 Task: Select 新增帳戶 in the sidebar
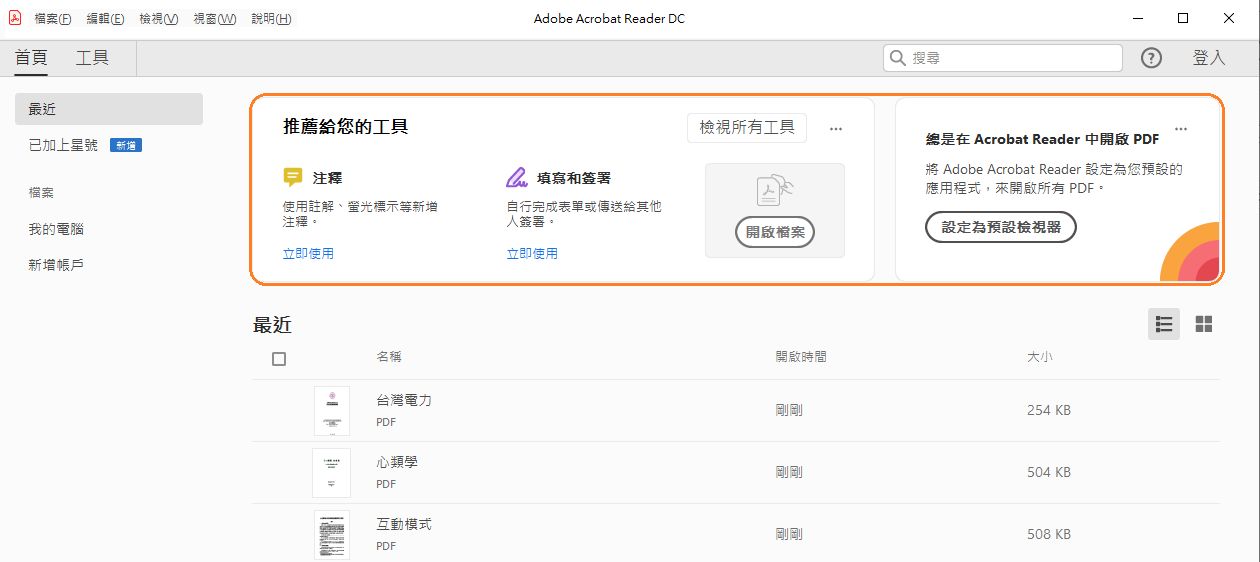(x=56, y=265)
